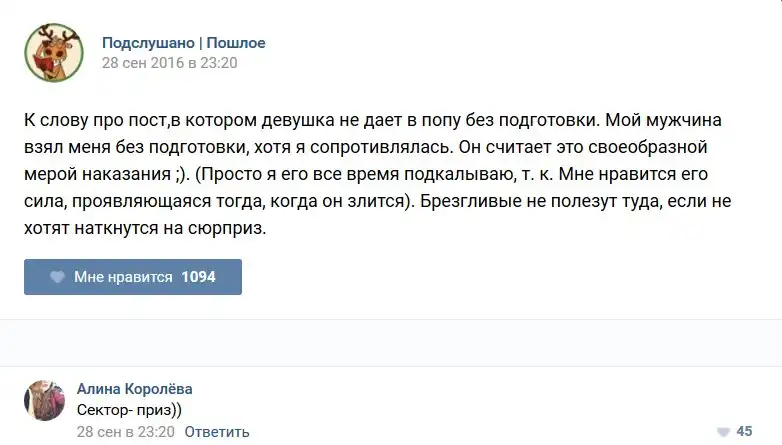Click the comment timestamp 28 сен в 23:20
This screenshot has height=445, width=782.
coord(126,432)
